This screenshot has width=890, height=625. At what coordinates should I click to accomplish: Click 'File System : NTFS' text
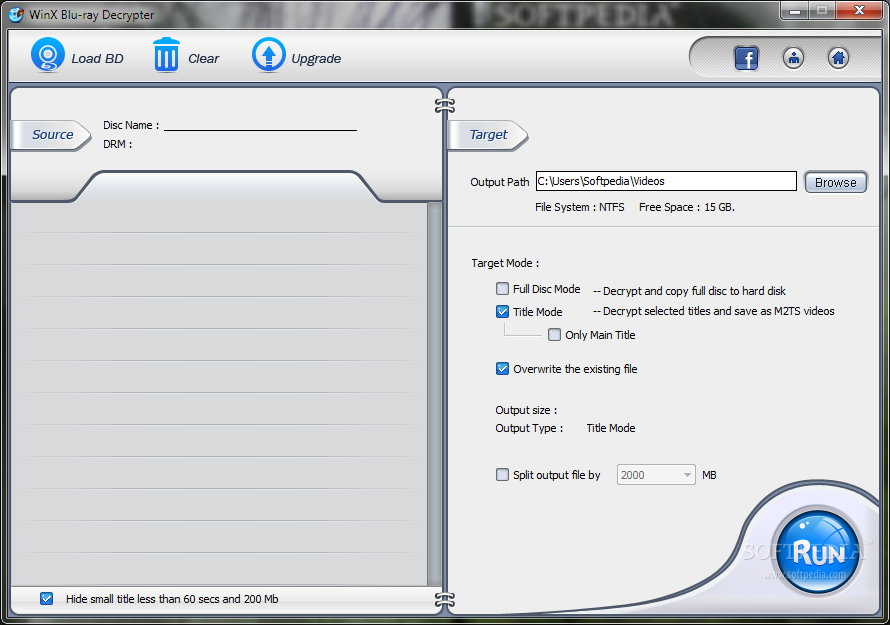coord(580,207)
